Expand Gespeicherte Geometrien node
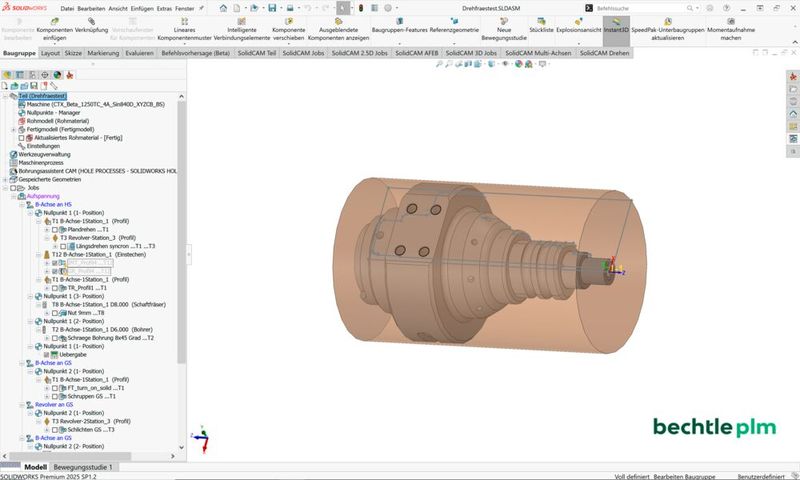The height and width of the screenshot is (480, 800). click(5, 180)
